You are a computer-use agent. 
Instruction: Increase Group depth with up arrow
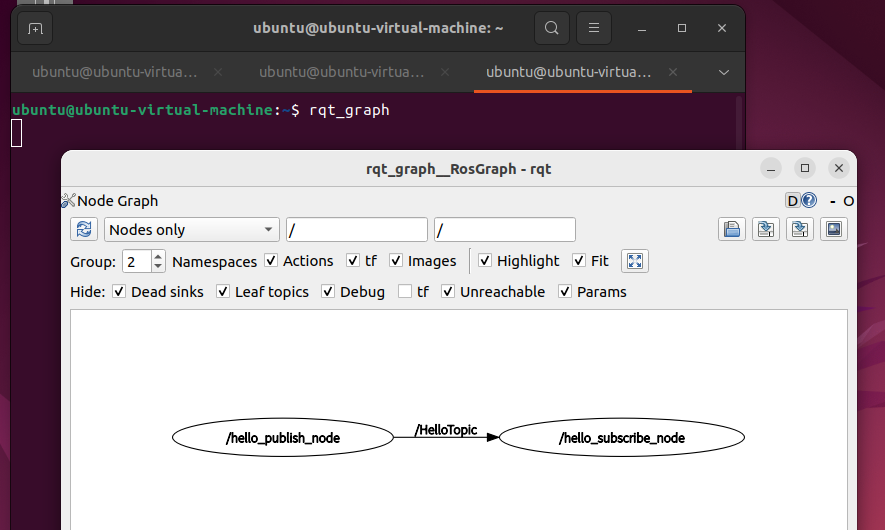[159, 256]
